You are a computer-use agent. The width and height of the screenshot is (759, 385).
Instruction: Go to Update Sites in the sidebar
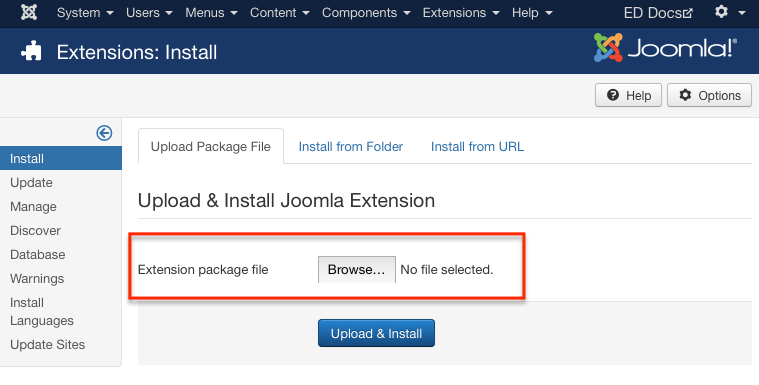pos(47,344)
